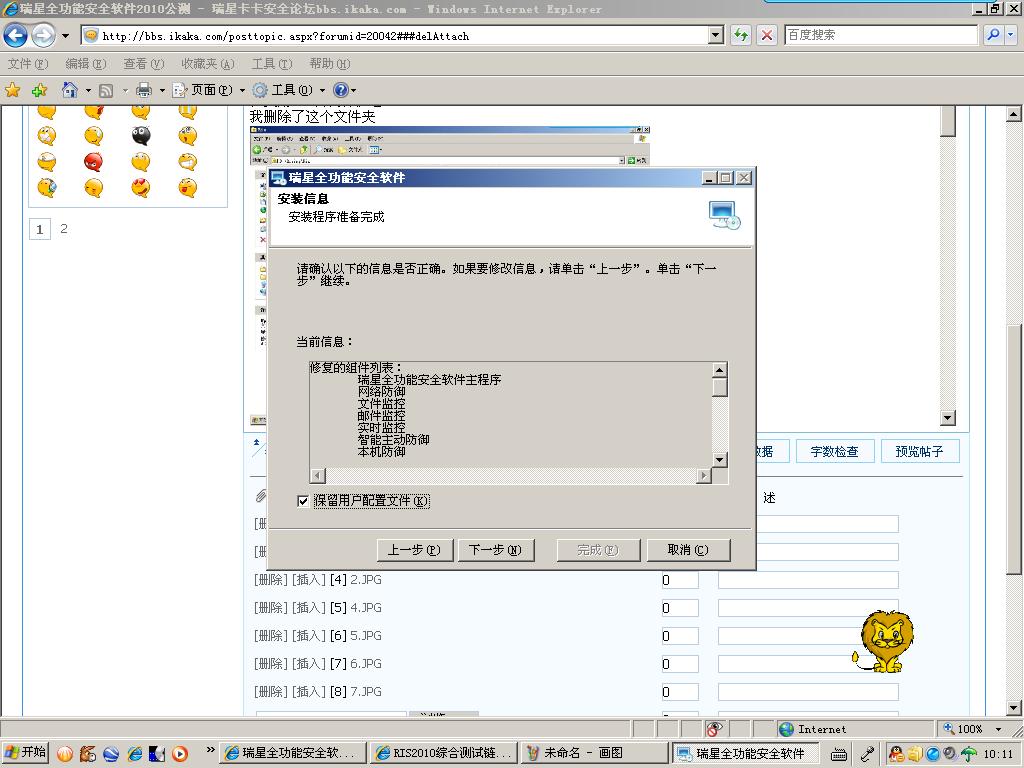Click [删除] for attachment 6.JPG
The height and width of the screenshot is (768, 1024).
(x=270, y=664)
